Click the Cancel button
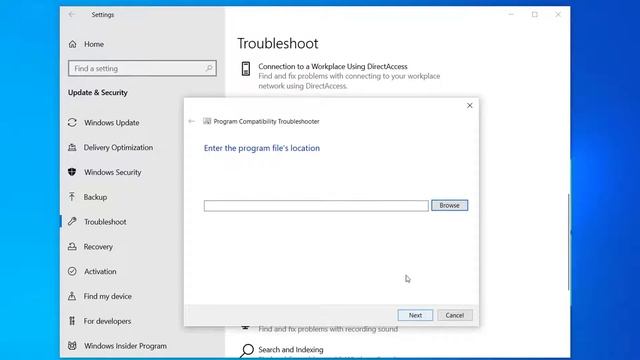This screenshot has width=640, height=360. tap(455, 315)
